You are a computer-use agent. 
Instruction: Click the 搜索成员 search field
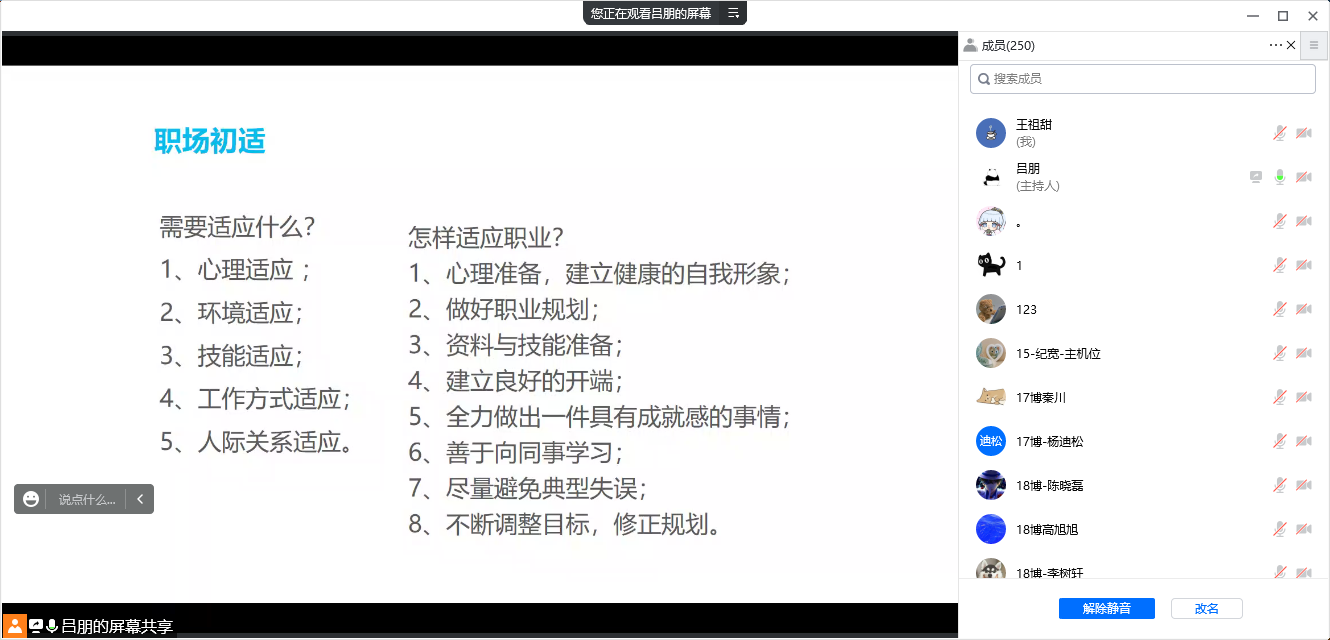point(1142,79)
